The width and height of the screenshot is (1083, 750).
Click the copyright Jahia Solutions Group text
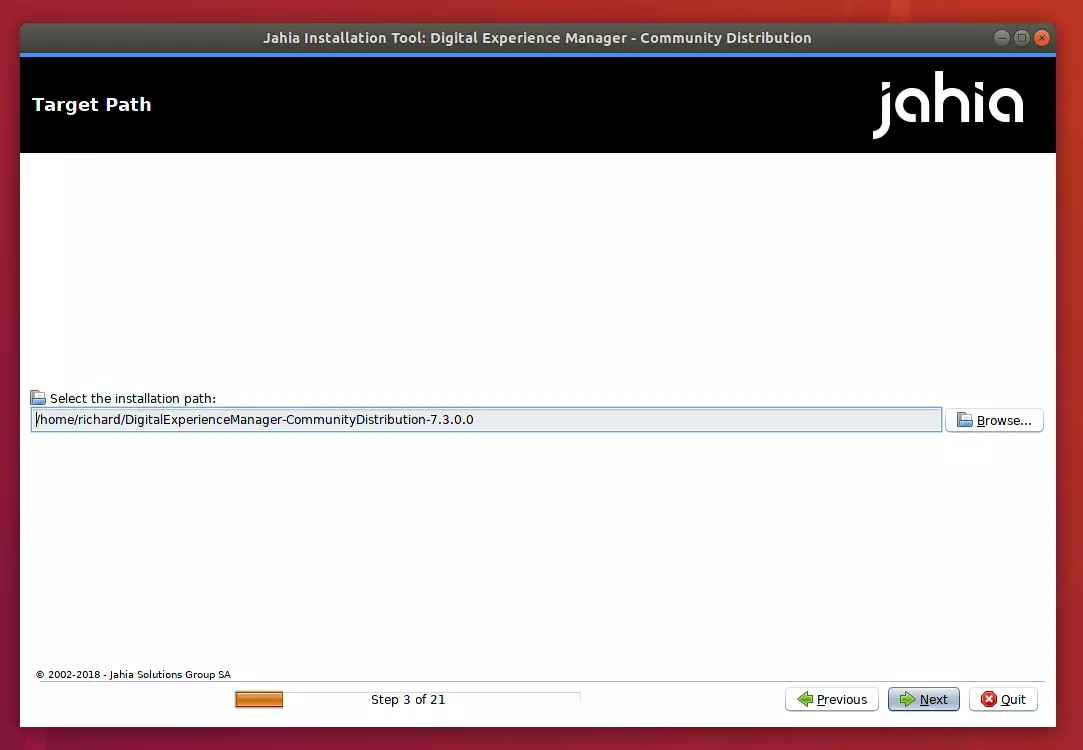point(133,674)
